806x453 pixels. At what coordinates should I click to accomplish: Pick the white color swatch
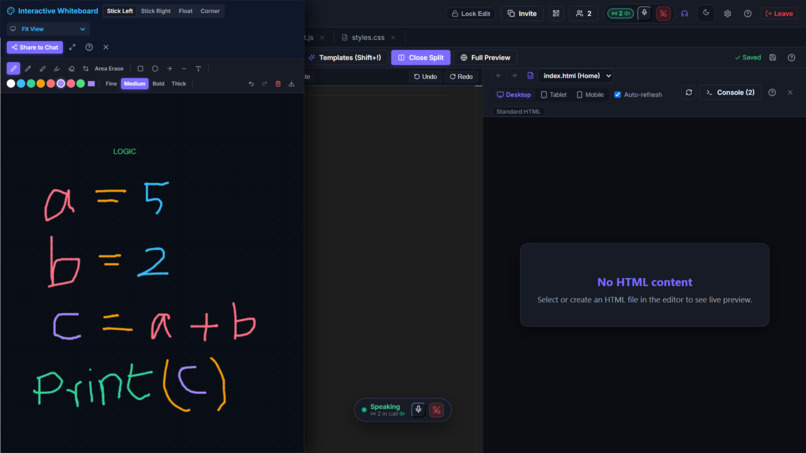coord(11,84)
